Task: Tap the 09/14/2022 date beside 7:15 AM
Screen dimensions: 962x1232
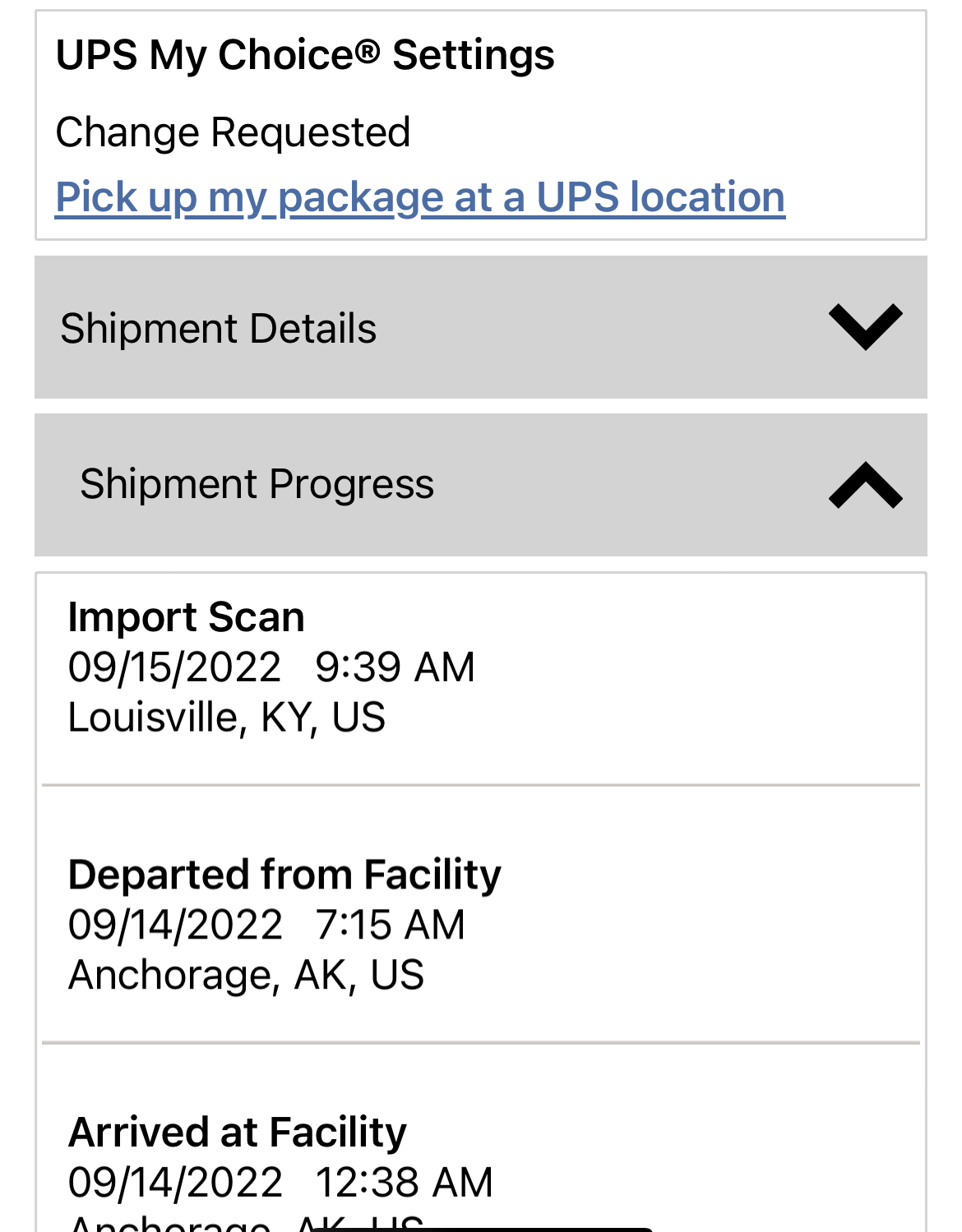Action: [175, 925]
